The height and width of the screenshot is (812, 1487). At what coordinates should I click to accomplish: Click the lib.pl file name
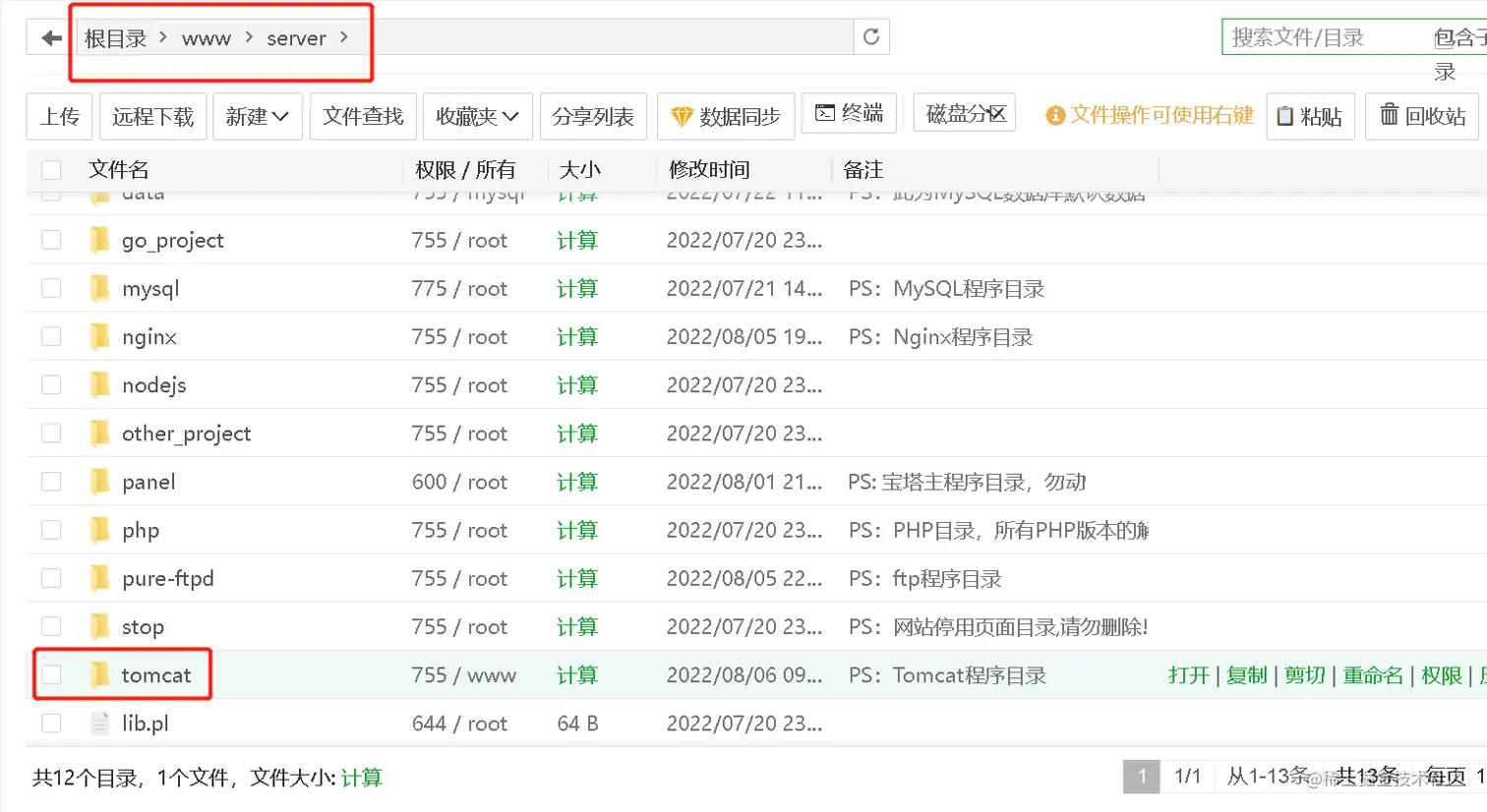[x=146, y=724]
